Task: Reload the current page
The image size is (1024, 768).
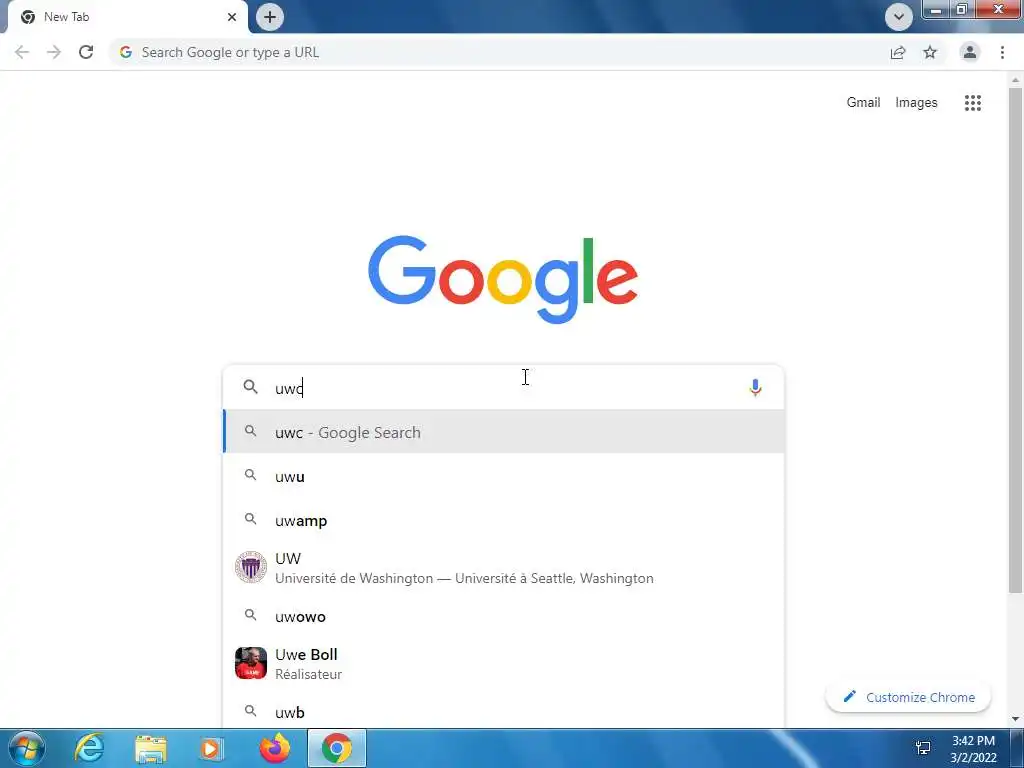Action: (86, 52)
